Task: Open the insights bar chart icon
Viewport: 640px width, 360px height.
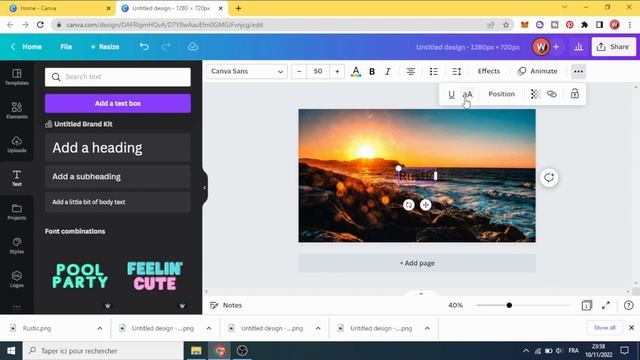Action: [x=578, y=47]
